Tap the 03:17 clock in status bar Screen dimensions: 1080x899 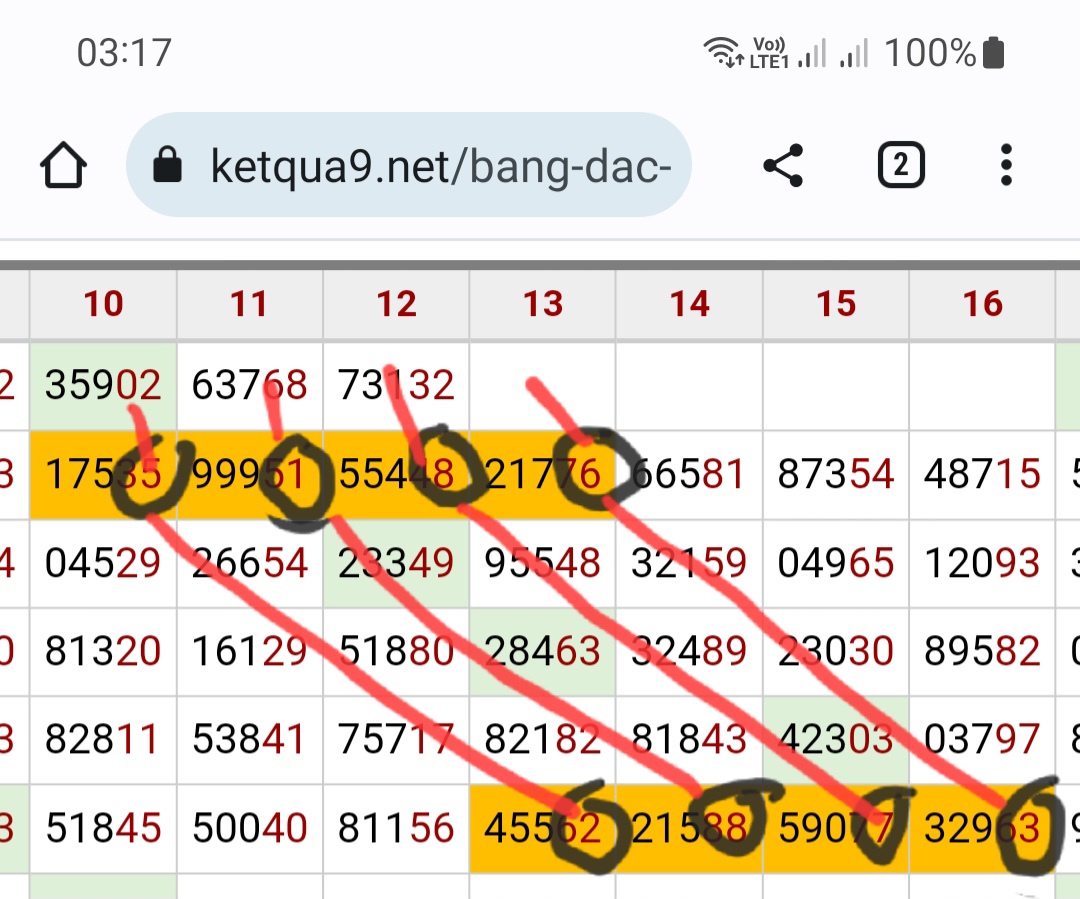[x=124, y=52]
